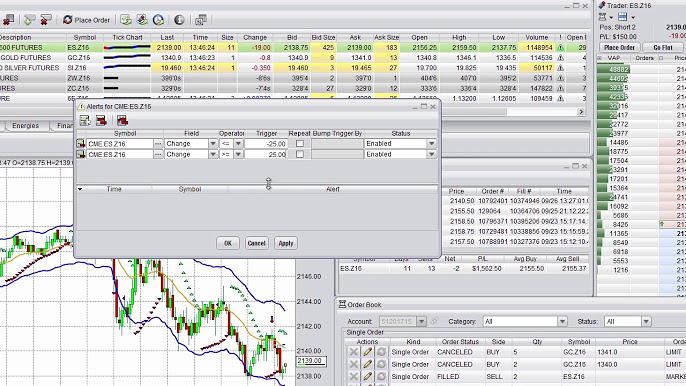The image size is (686, 386).
Task: Open Status dropdown in Order Book
Action: pyautogui.click(x=646, y=322)
